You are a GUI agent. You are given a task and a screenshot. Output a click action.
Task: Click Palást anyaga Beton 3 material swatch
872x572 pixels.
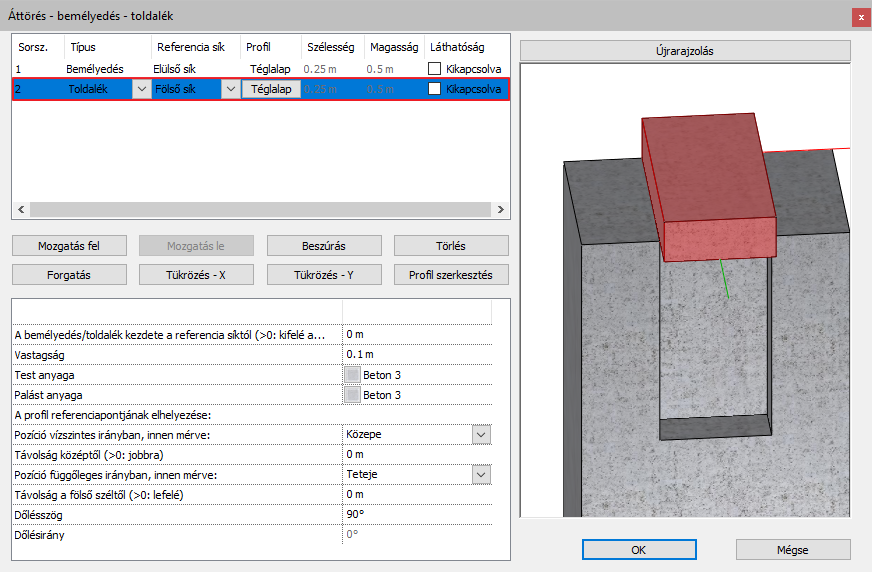pyautogui.click(x=352, y=395)
